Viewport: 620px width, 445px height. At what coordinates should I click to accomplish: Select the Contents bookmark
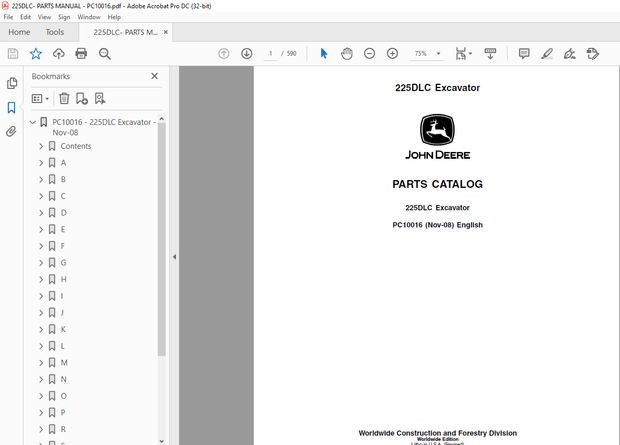click(x=76, y=146)
